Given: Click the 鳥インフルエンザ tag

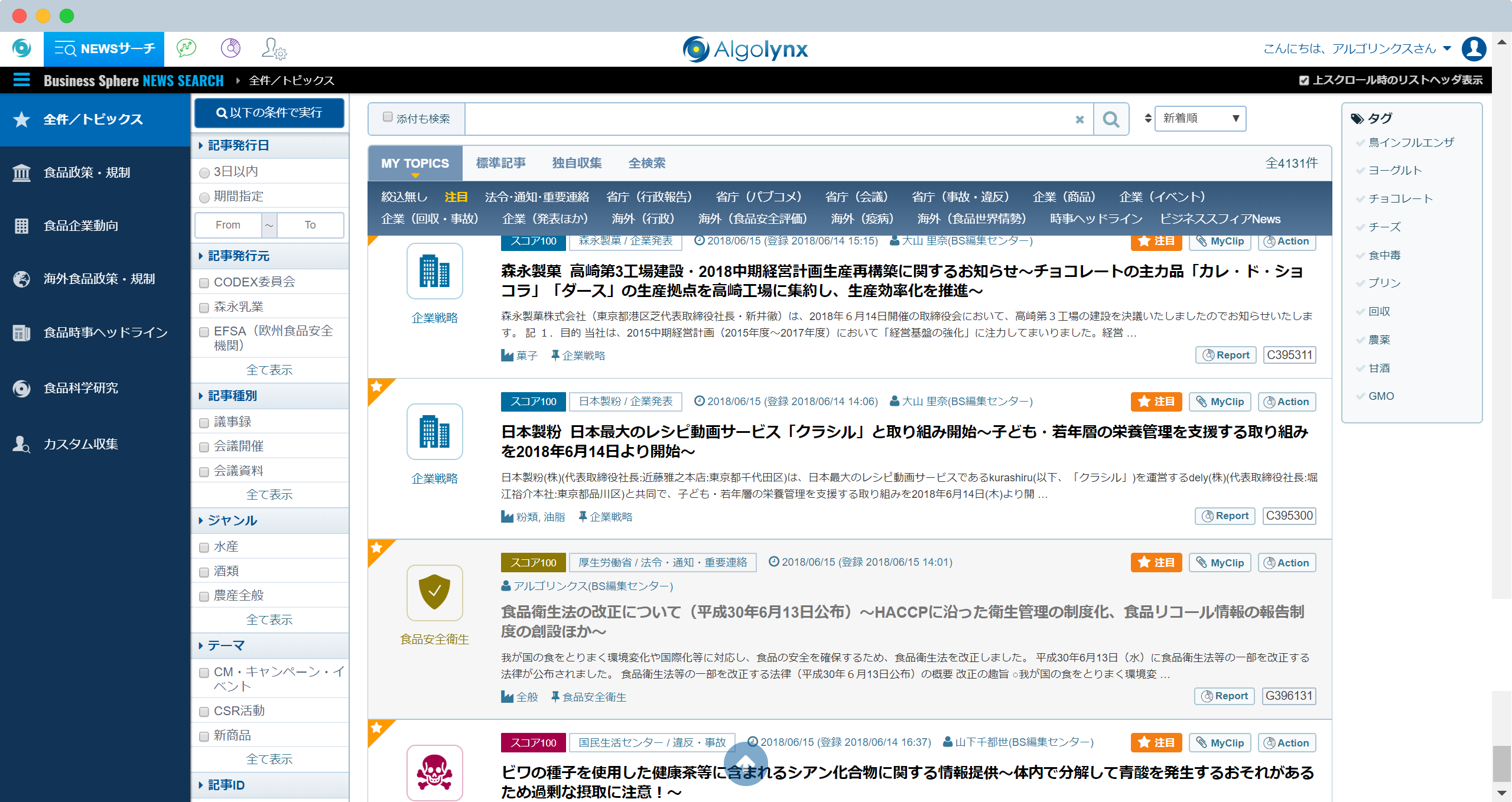Looking at the screenshot, I should tap(1411, 142).
